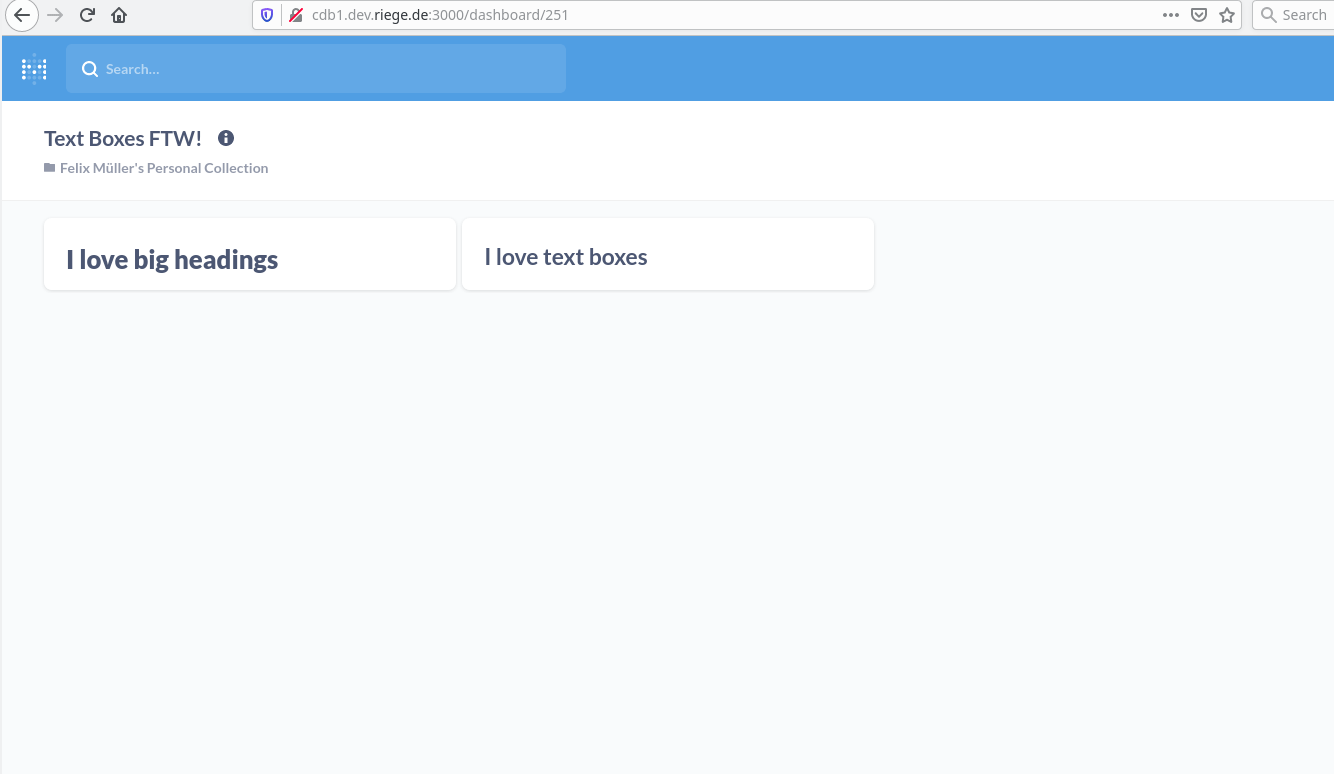Open Firefox tracking protection shield icon
Image resolution: width=1334 pixels, height=774 pixels.
266,15
